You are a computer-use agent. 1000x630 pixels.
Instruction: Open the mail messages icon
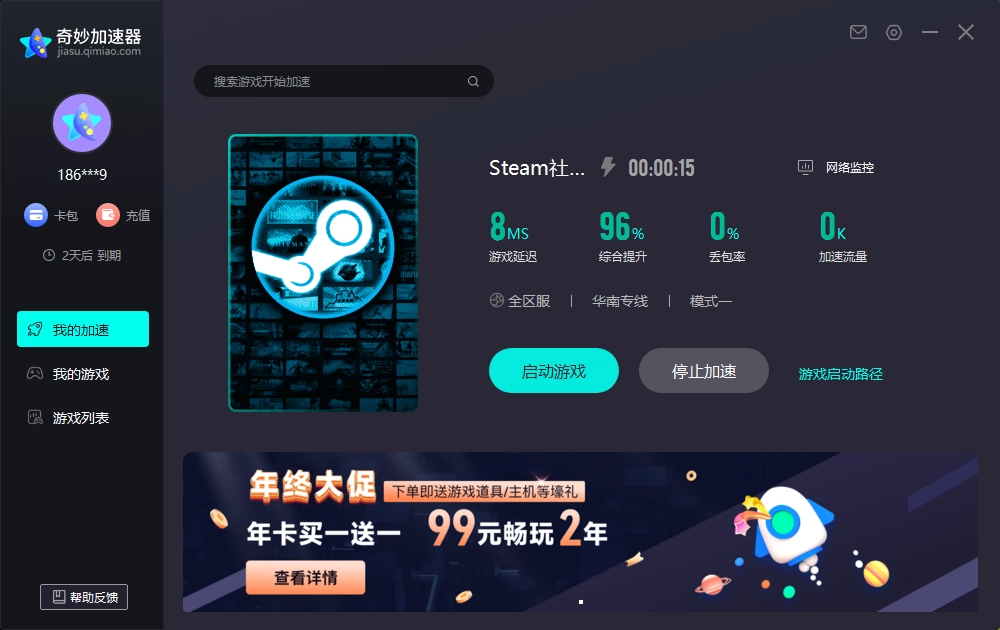coord(858,32)
